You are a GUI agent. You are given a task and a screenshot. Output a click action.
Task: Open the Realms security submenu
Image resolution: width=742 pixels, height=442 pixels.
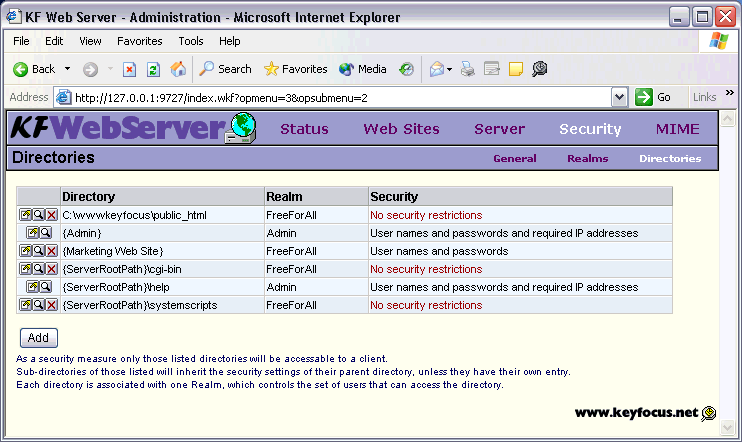(x=588, y=159)
